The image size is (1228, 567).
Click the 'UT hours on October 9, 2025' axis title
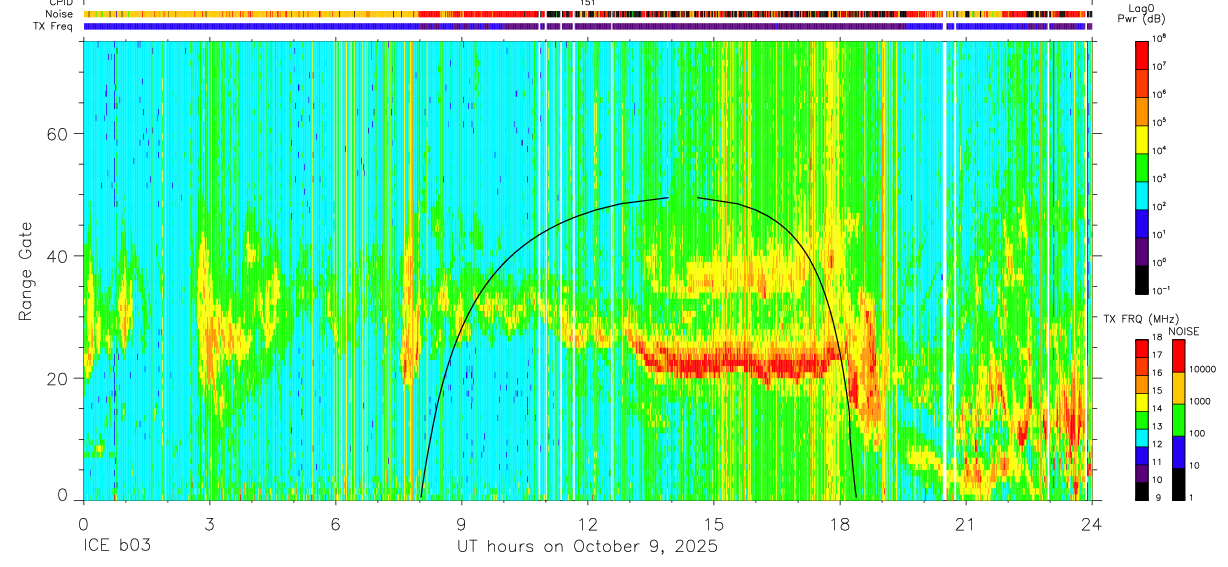[x=587, y=547]
